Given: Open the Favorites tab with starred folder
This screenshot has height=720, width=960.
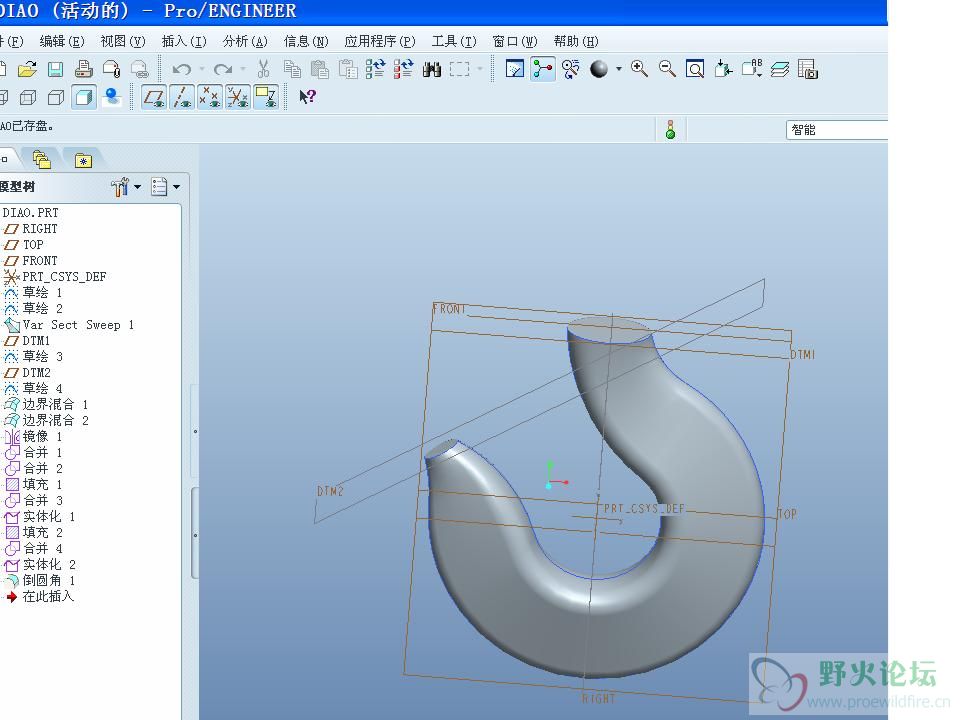Looking at the screenshot, I should click(x=83, y=160).
